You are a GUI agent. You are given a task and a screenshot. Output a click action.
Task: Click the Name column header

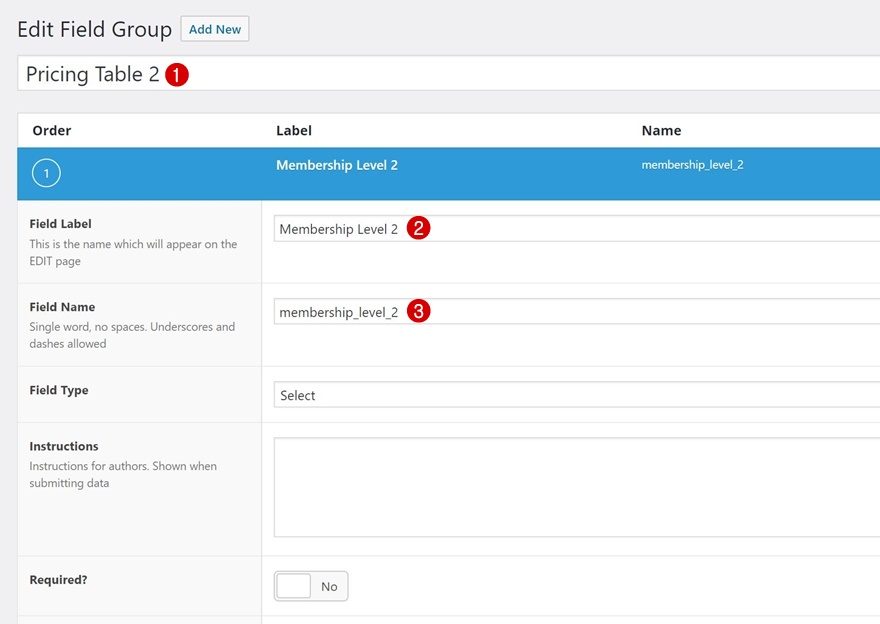click(x=661, y=130)
